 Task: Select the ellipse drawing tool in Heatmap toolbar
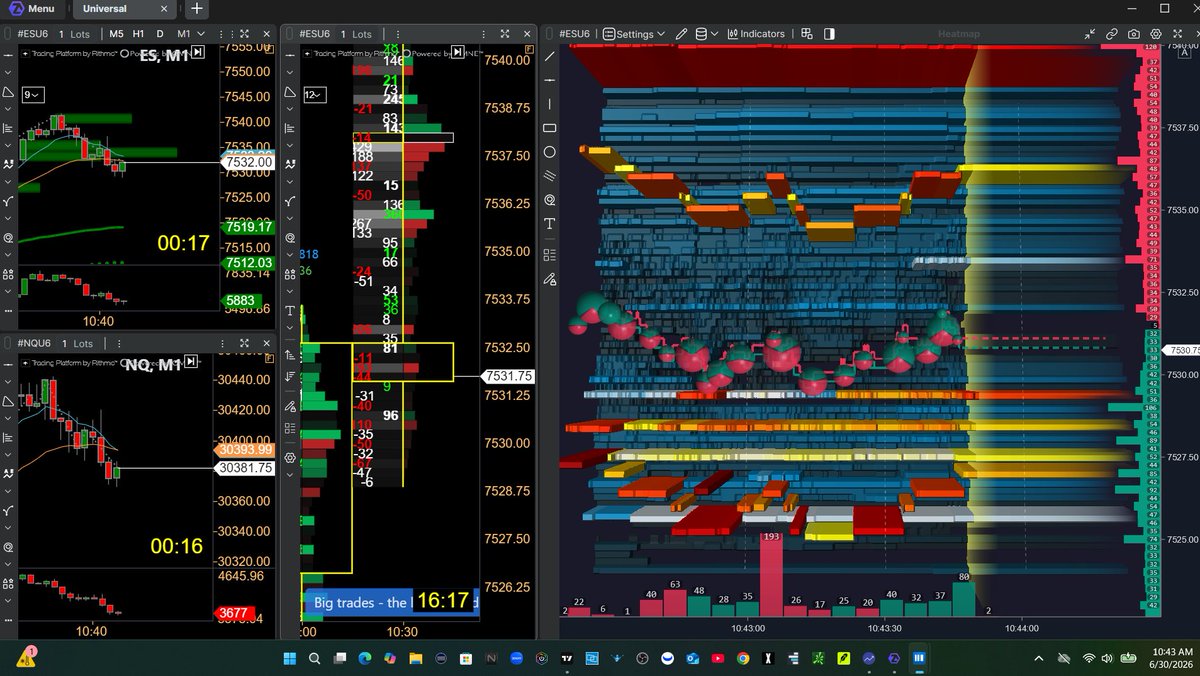(x=549, y=152)
